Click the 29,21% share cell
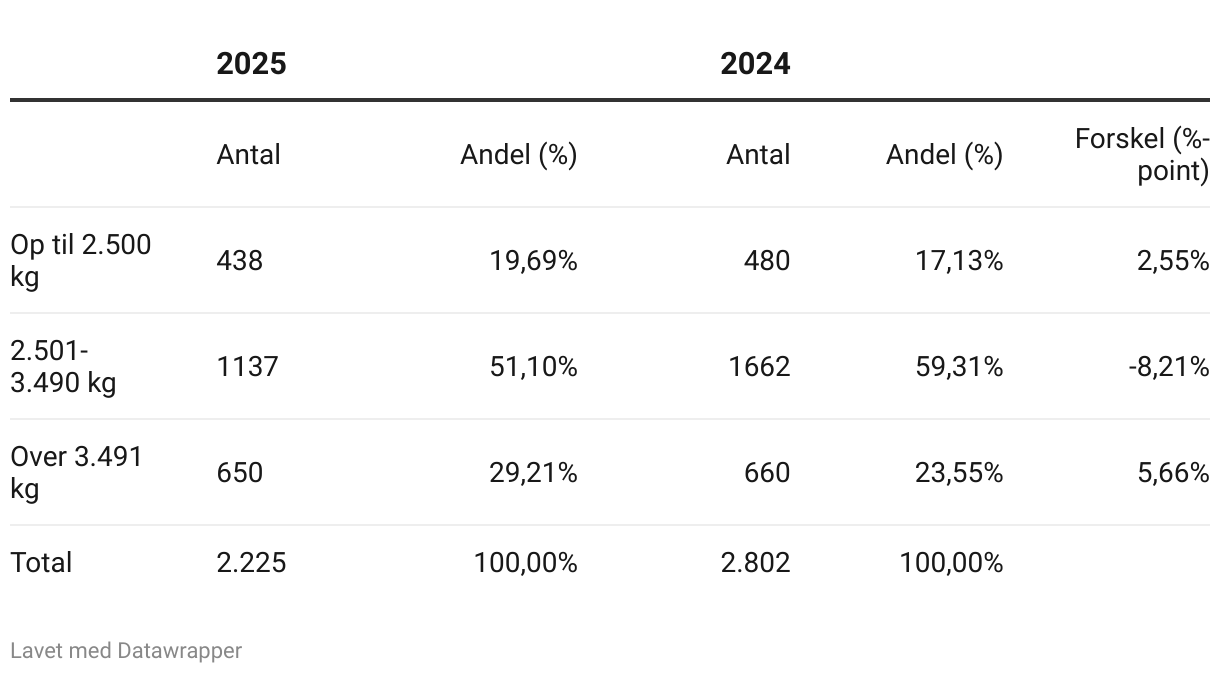1220x674 pixels. point(533,472)
